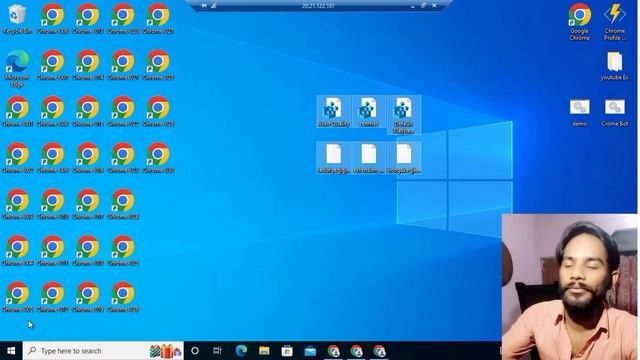Open Microsoft Store from the taskbar
The width and height of the screenshot is (640, 360).
(x=287, y=351)
